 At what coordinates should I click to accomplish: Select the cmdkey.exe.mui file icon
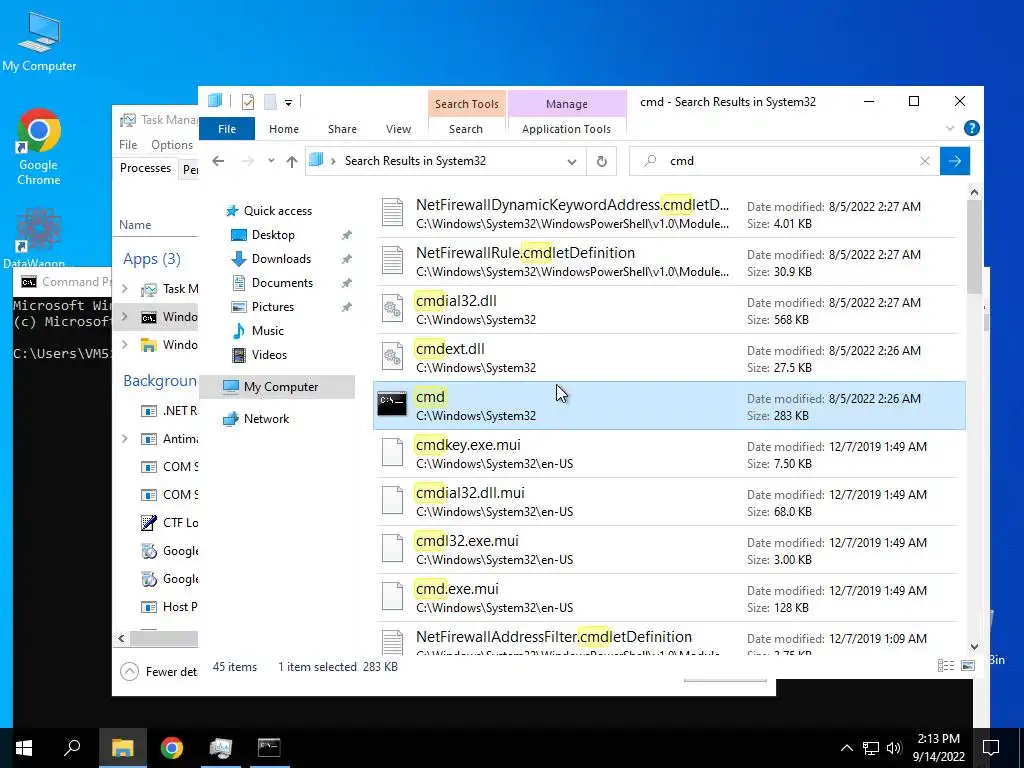tap(392, 452)
